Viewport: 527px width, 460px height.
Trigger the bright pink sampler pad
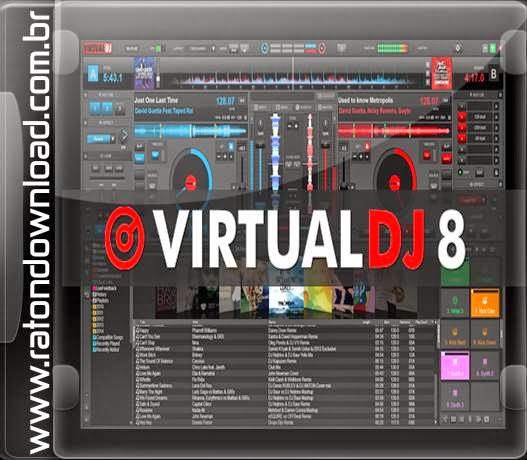(455, 366)
